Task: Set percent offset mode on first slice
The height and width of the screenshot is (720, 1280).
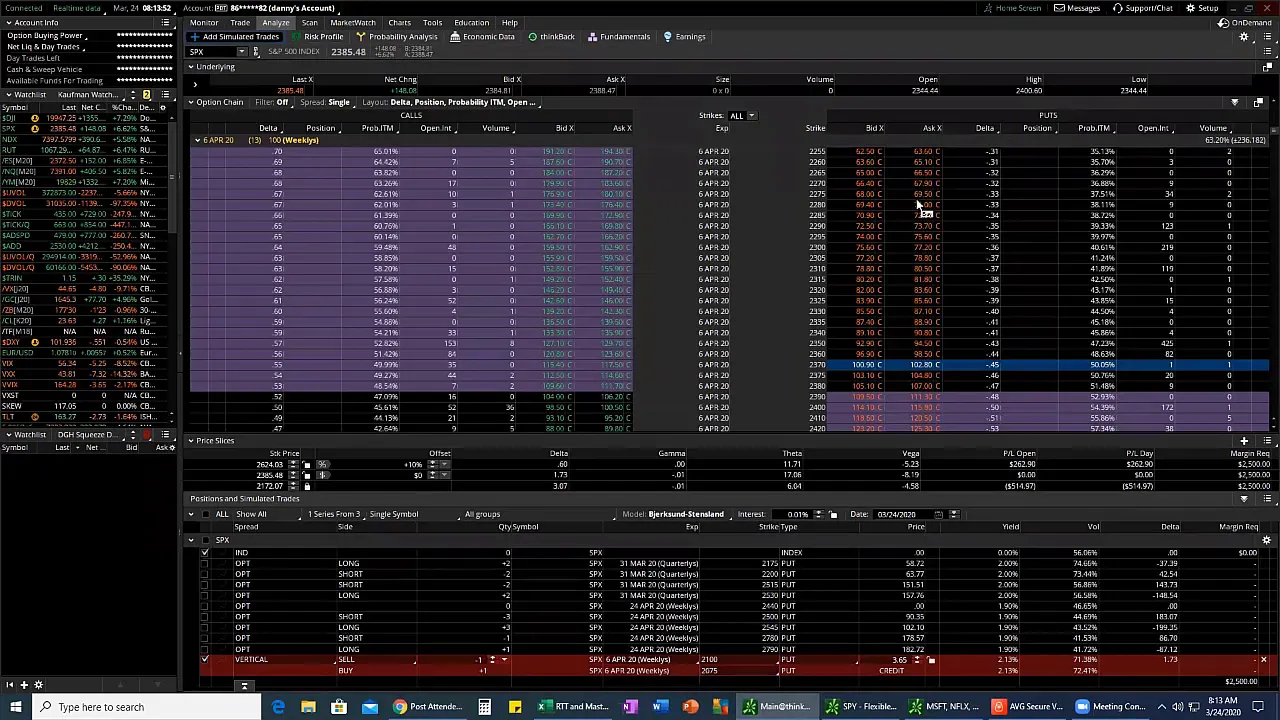Action: click(x=322, y=465)
